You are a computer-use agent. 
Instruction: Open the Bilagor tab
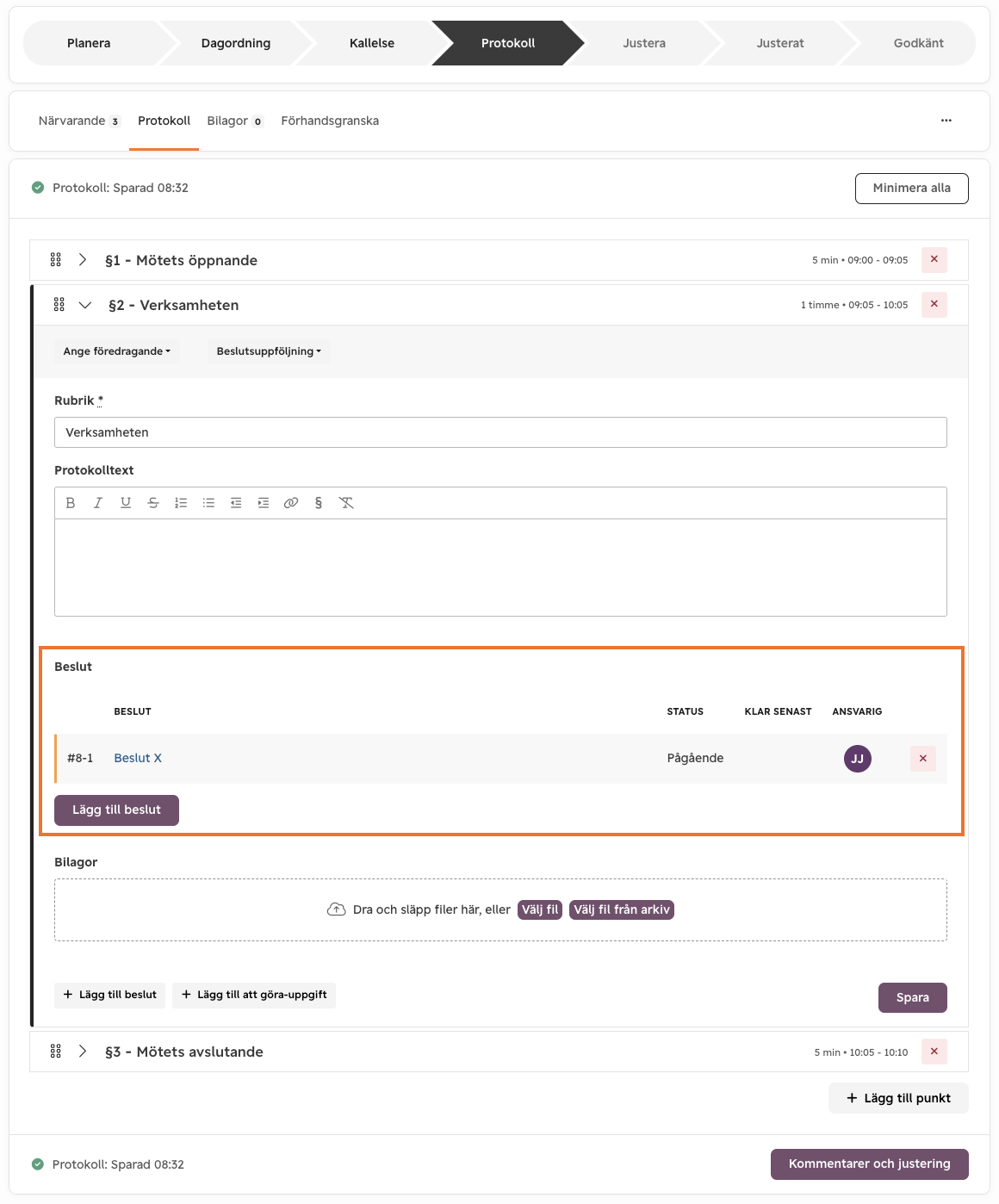coord(235,121)
